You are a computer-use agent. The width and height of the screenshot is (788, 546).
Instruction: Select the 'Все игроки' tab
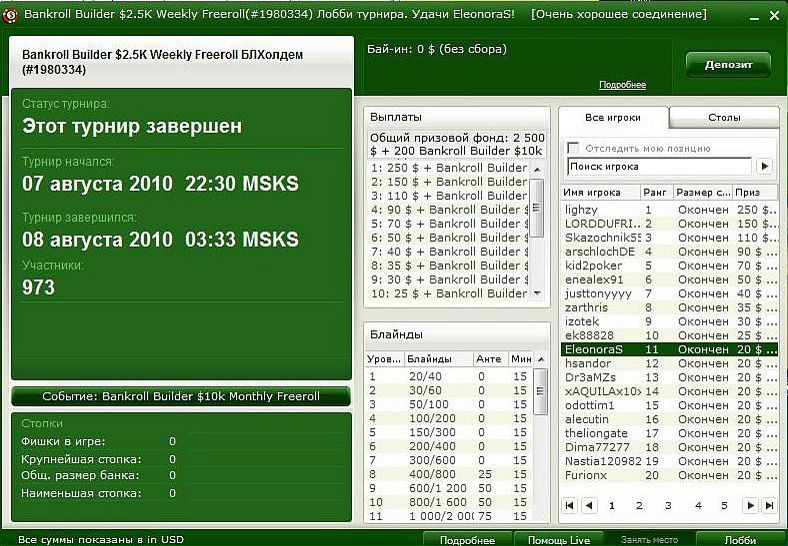coord(613,118)
